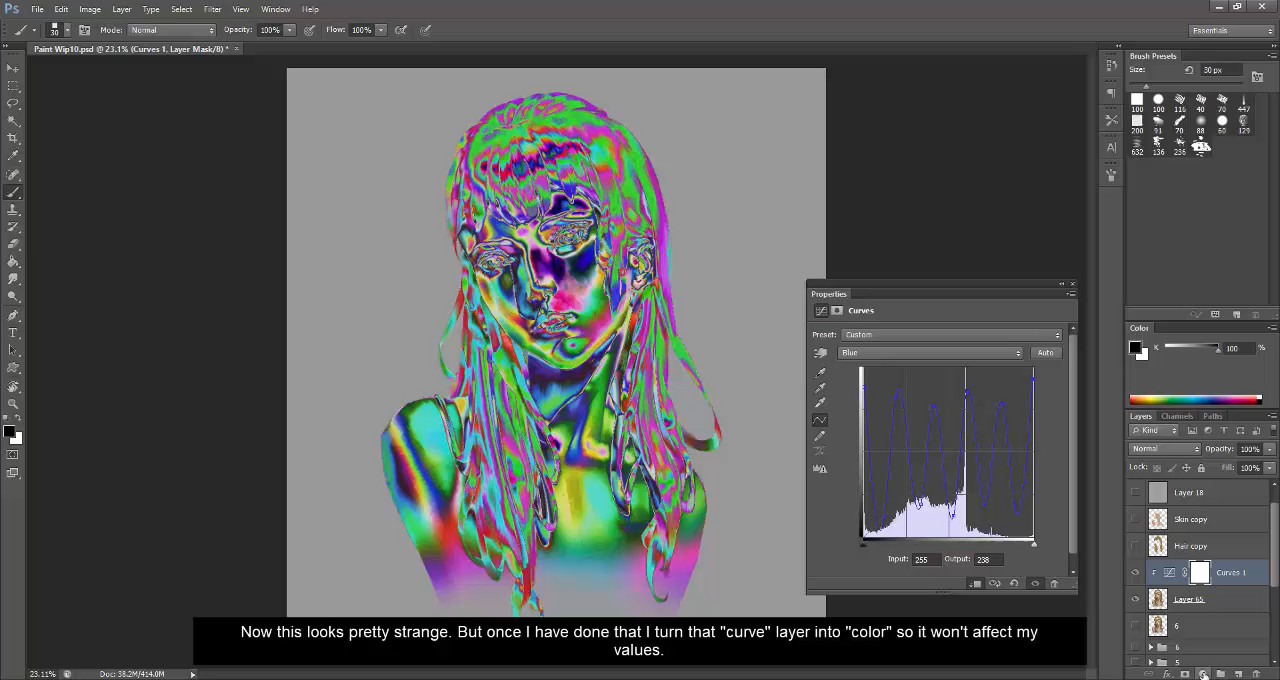This screenshot has height=680, width=1280.
Task: Click the white point eyedropper in Curves
Action: [821, 403]
